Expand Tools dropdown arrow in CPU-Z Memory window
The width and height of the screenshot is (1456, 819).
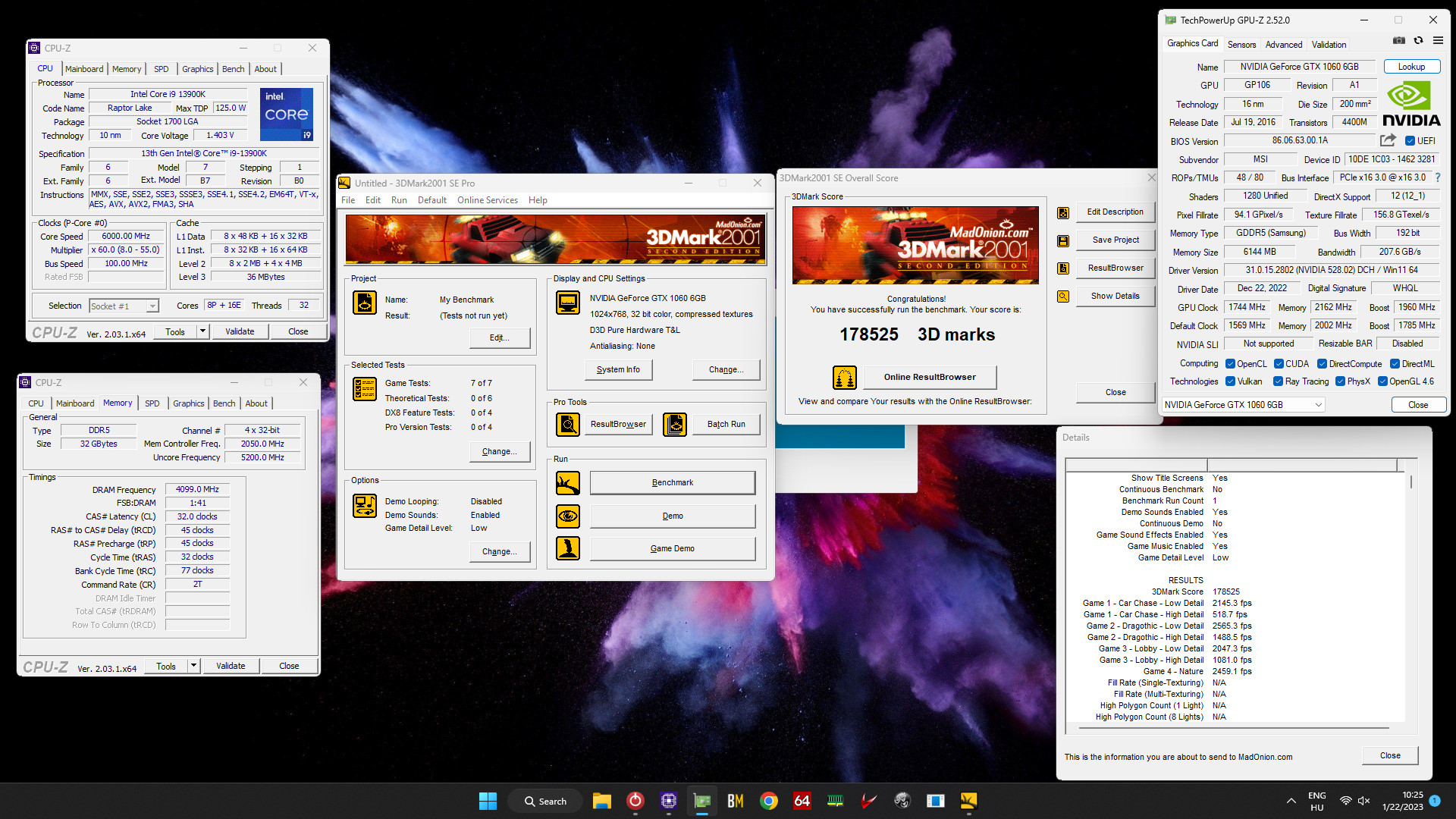point(193,666)
